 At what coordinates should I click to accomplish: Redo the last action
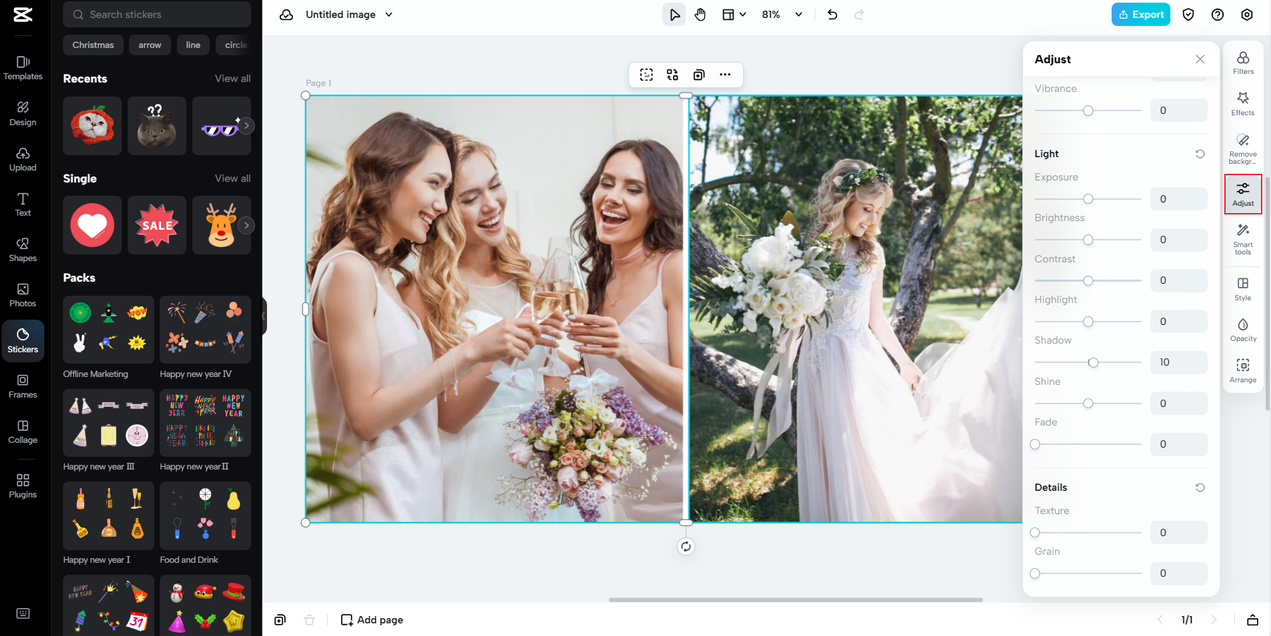858,15
